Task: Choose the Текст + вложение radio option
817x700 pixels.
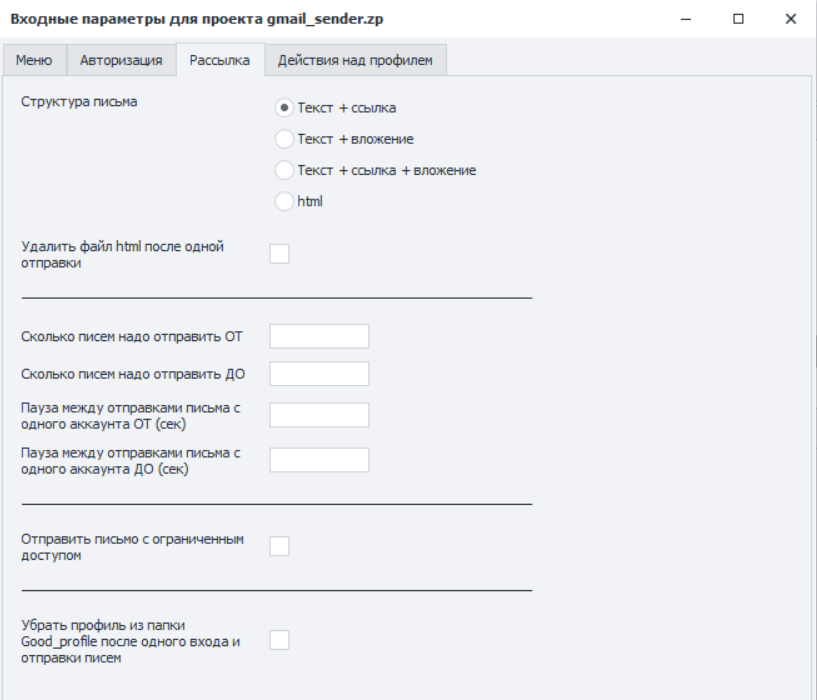Action: tap(285, 139)
